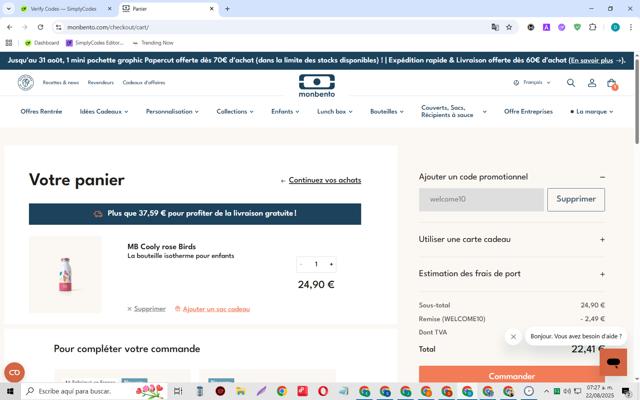Expand Estimation des frais de port
Viewport: 640px width, 400px height.
(602, 274)
